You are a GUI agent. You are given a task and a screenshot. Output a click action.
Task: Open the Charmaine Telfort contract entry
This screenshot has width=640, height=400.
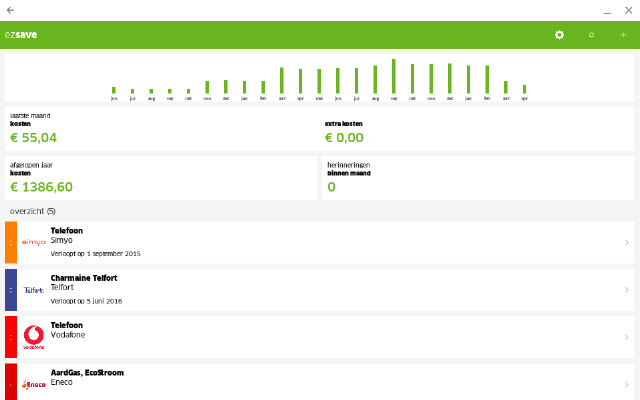point(84,278)
